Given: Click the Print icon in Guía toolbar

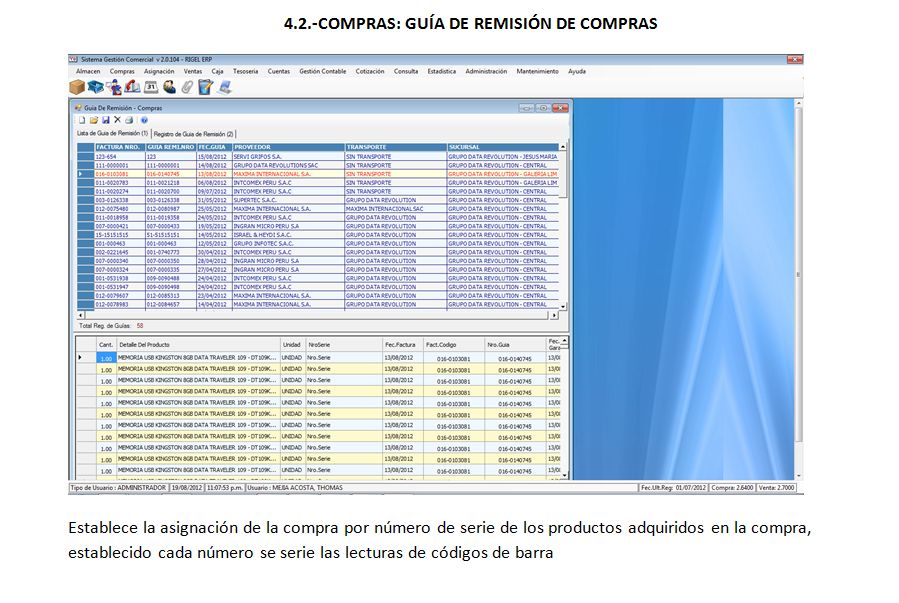Looking at the screenshot, I should coord(130,120).
